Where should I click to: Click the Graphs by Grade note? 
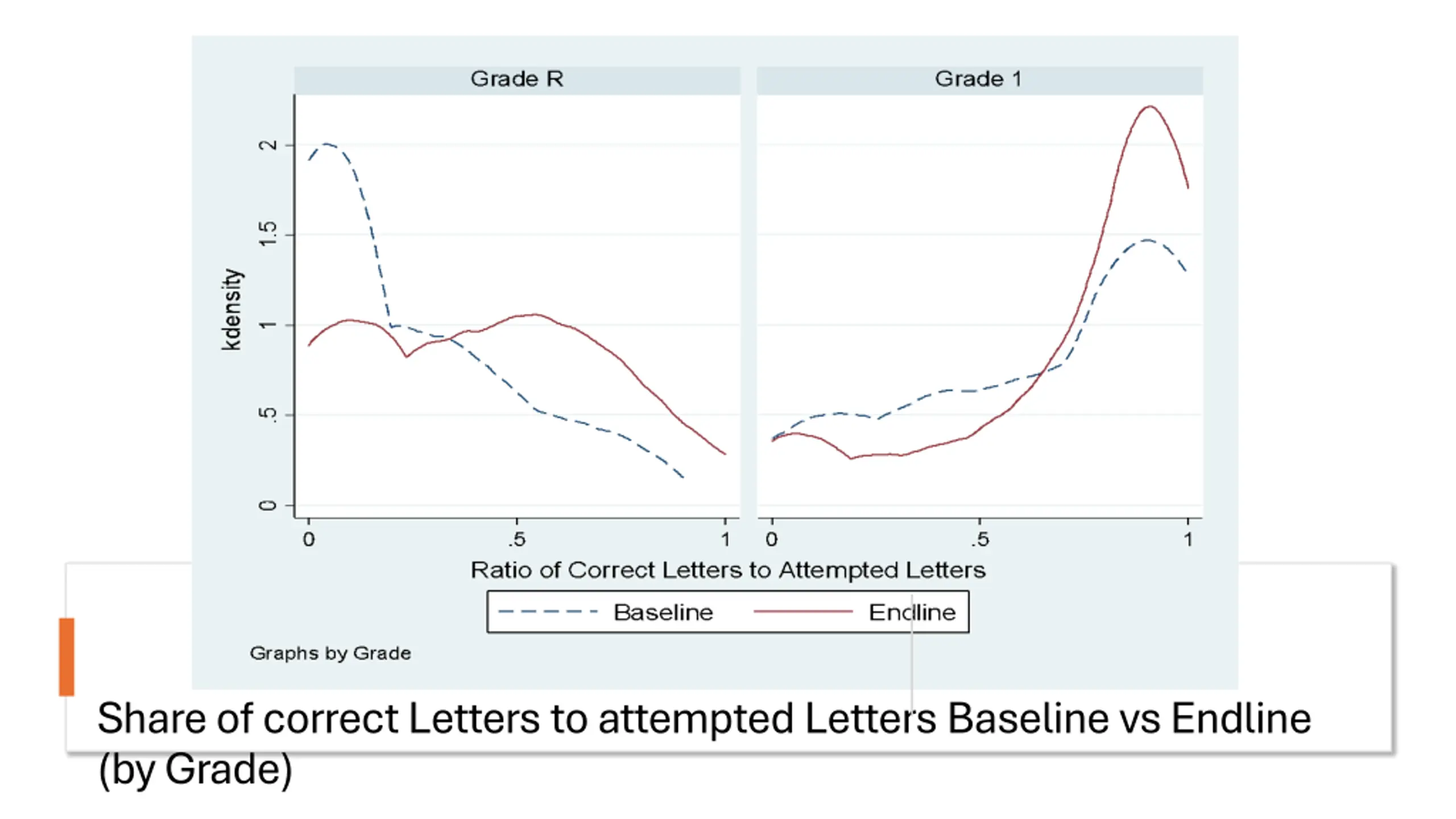pos(330,653)
